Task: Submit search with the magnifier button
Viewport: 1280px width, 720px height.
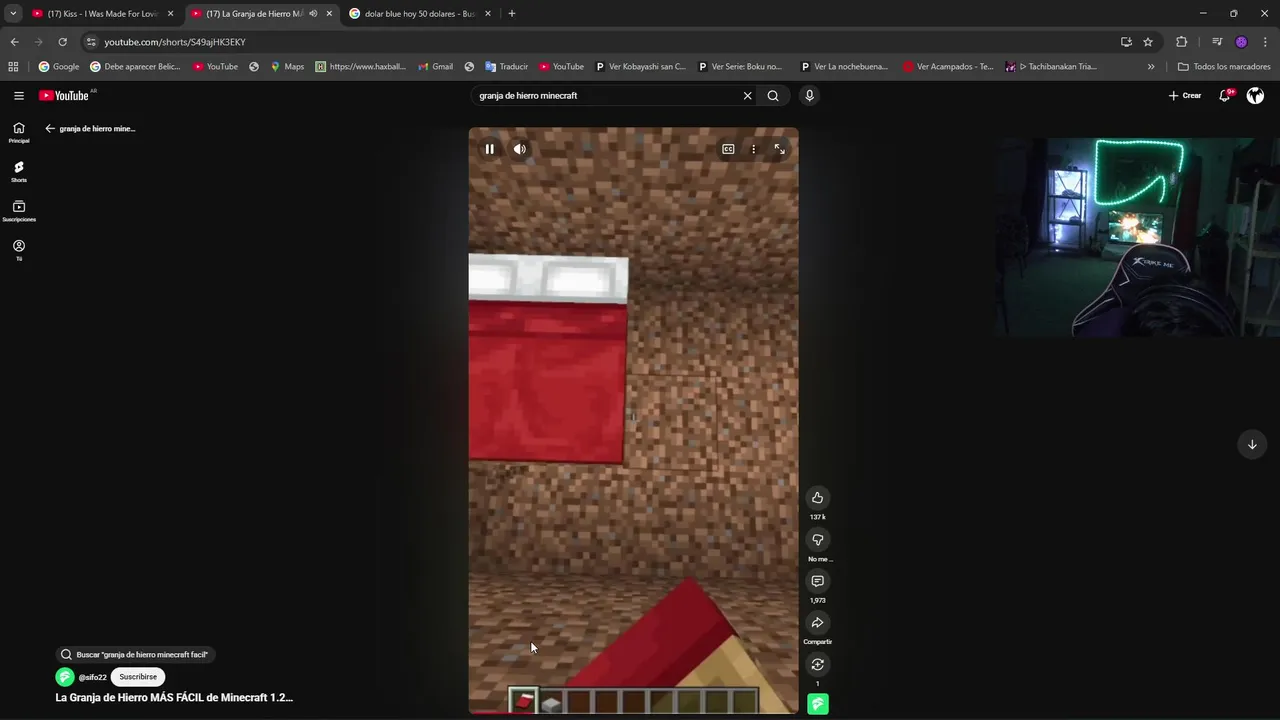Action: 773,96
